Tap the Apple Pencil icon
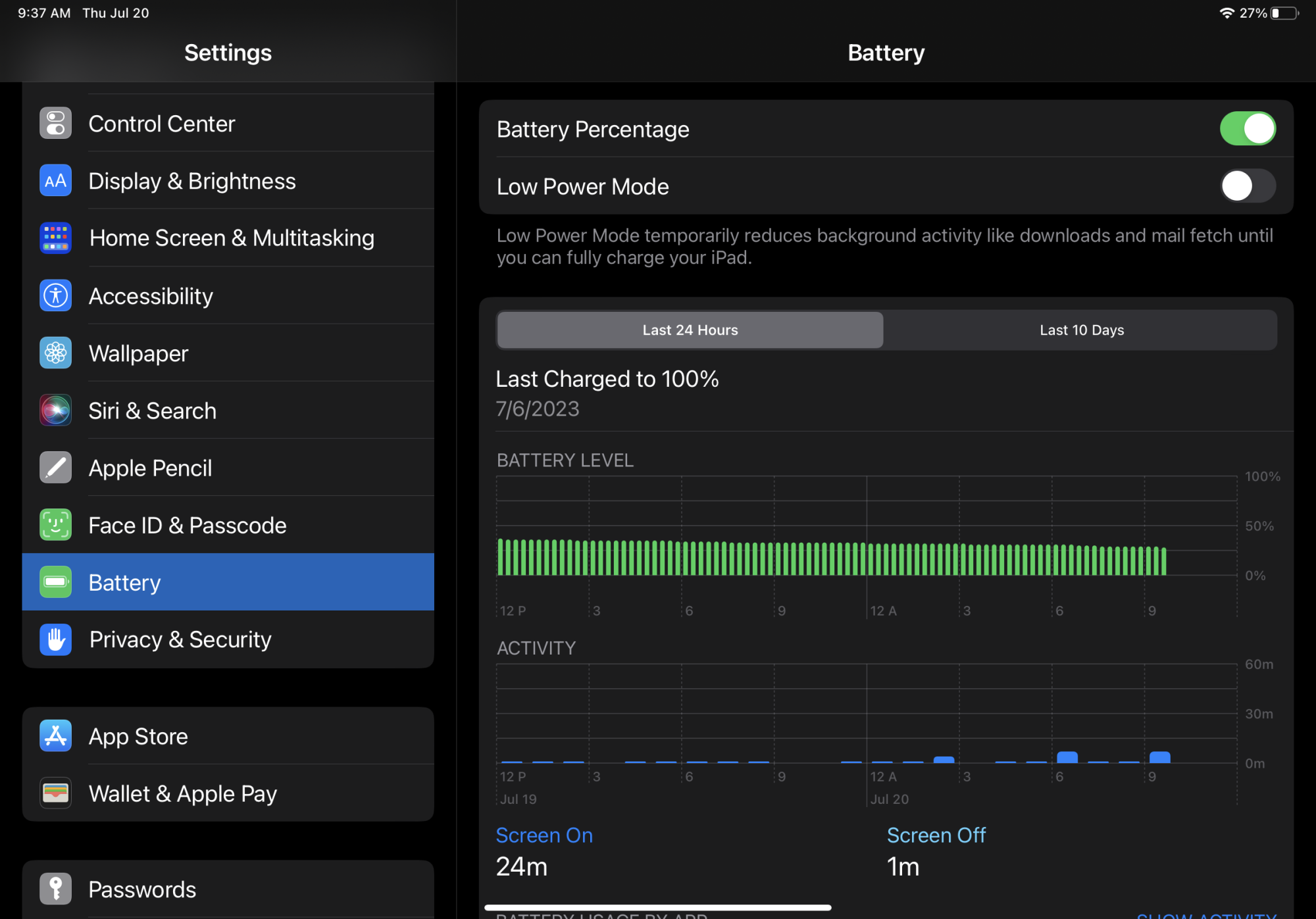 (55, 468)
